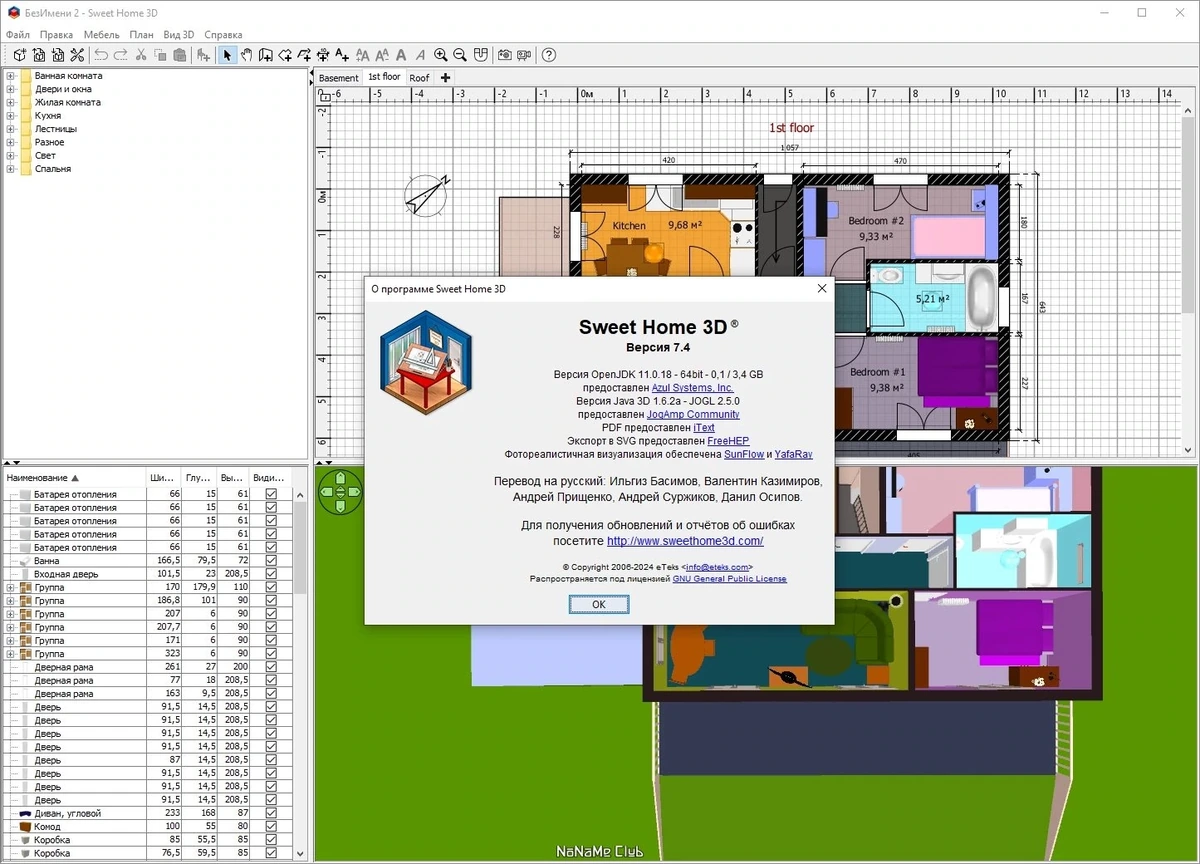Toggle bold text style icon
Screen dimensions: 1200x864
(x=401, y=55)
